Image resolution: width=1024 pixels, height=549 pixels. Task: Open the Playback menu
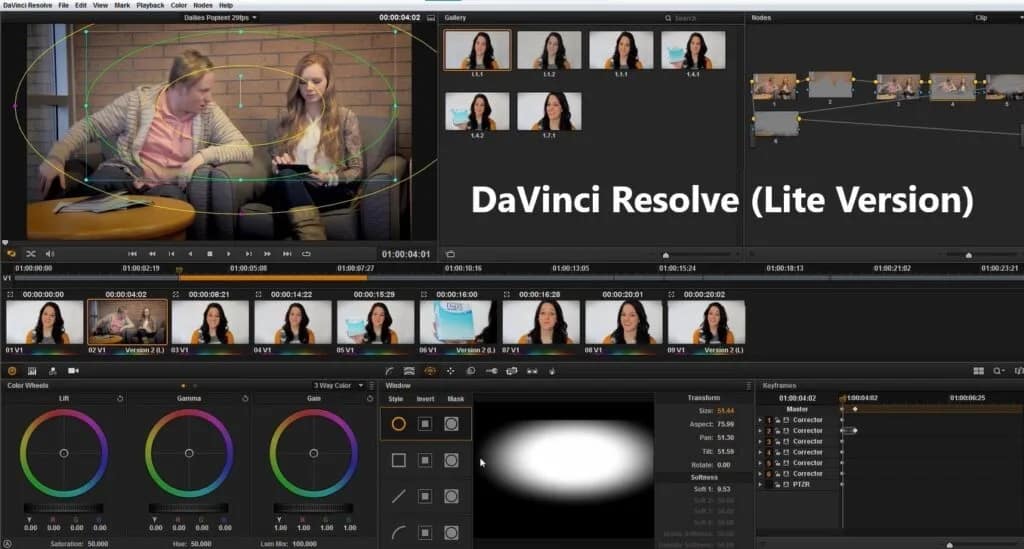150,5
